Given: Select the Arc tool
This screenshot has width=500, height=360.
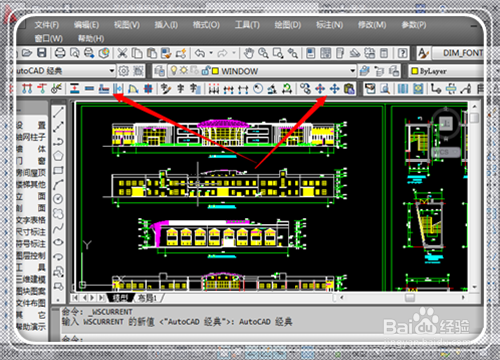Looking at the screenshot, I should tap(58, 185).
